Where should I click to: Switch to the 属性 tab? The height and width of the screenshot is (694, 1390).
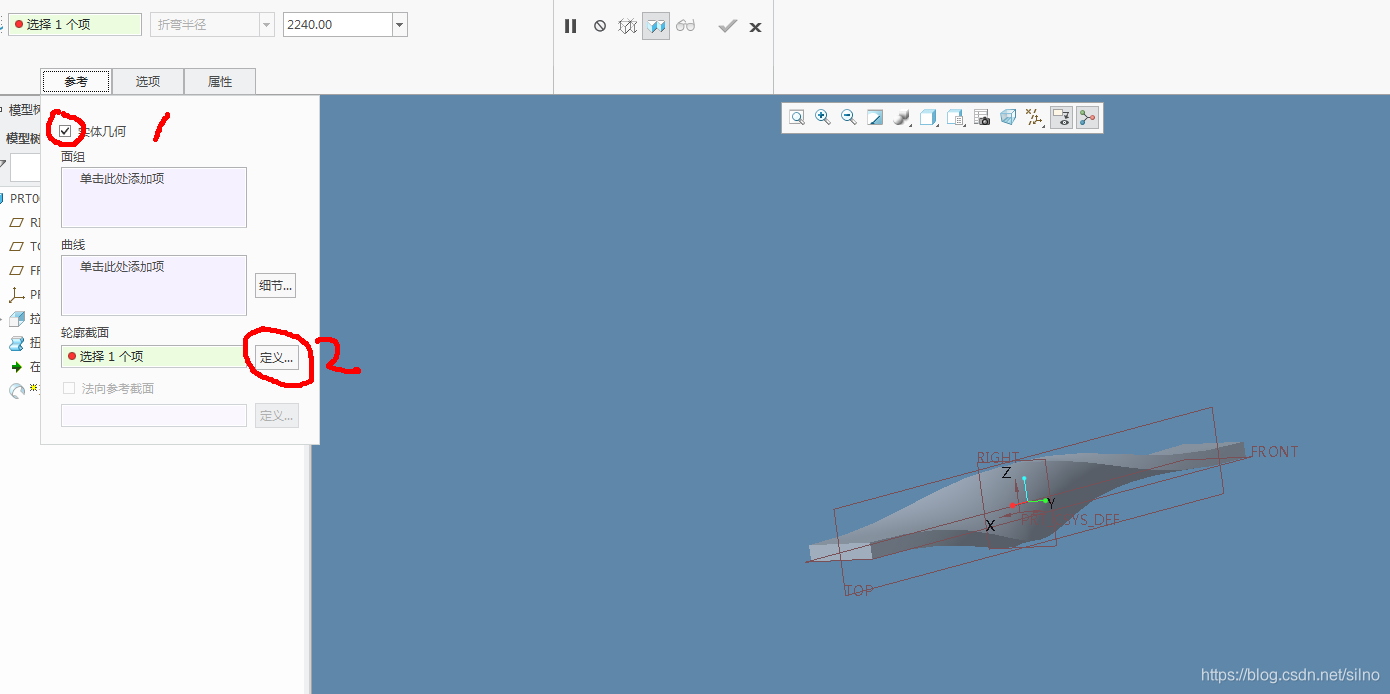(x=220, y=82)
